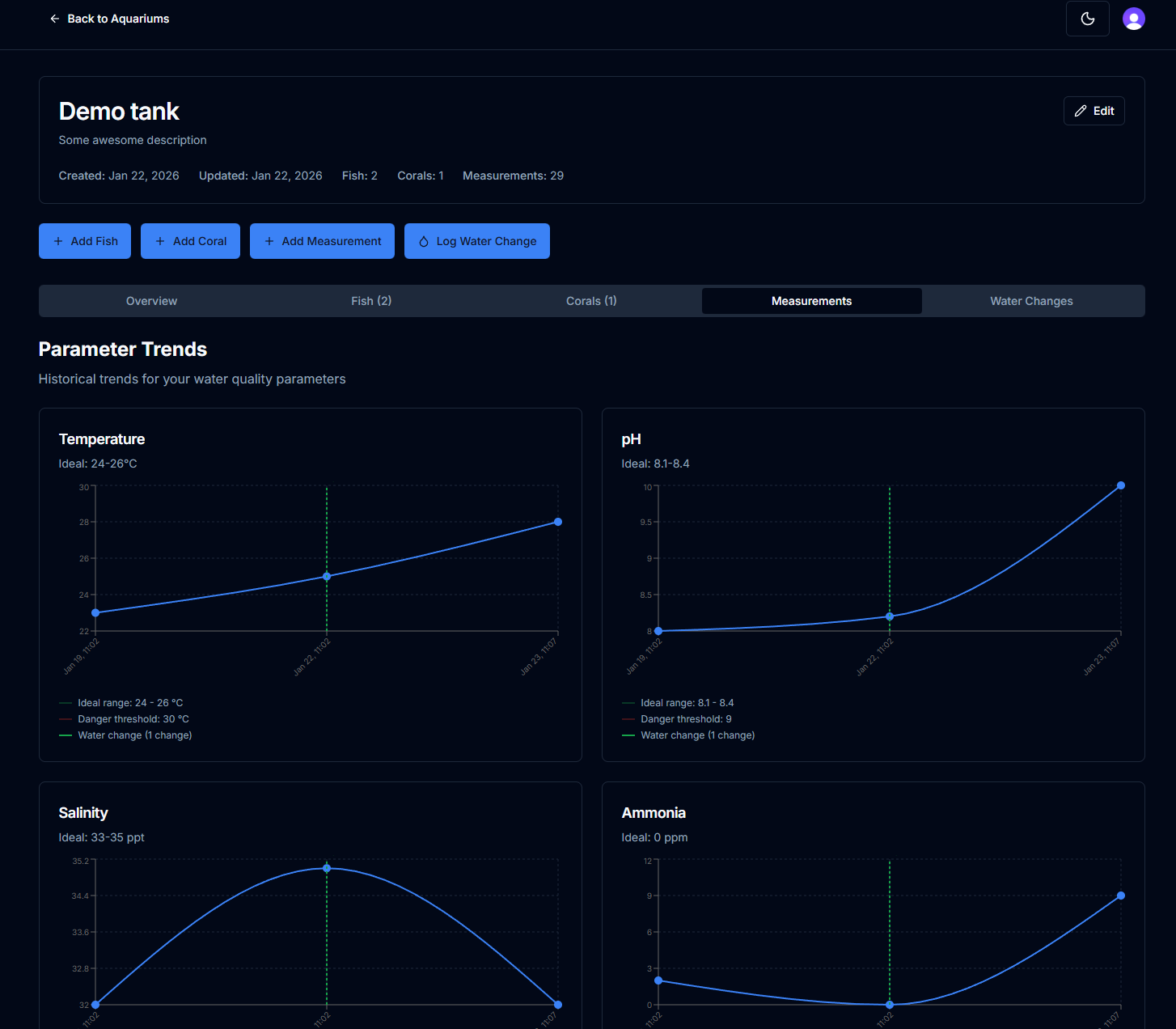
Task: Click the back arrow icon
Action: click(54, 19)
